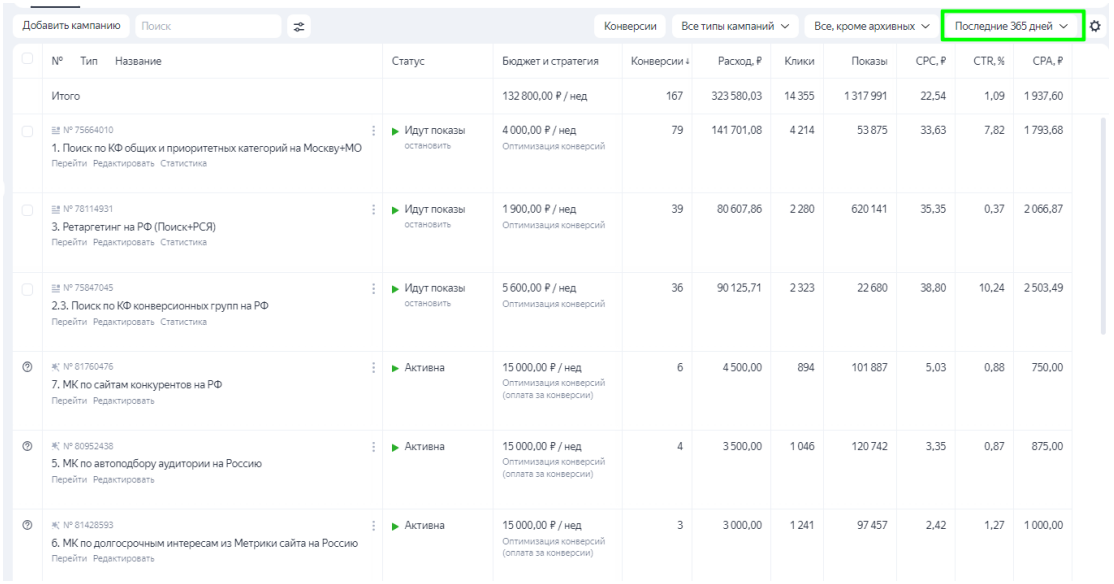Click остановить under Идут показы for campaign 75664010
The height and width of the screenshot is (584, 1114).
pyautogui.click(x=428, y=146)
